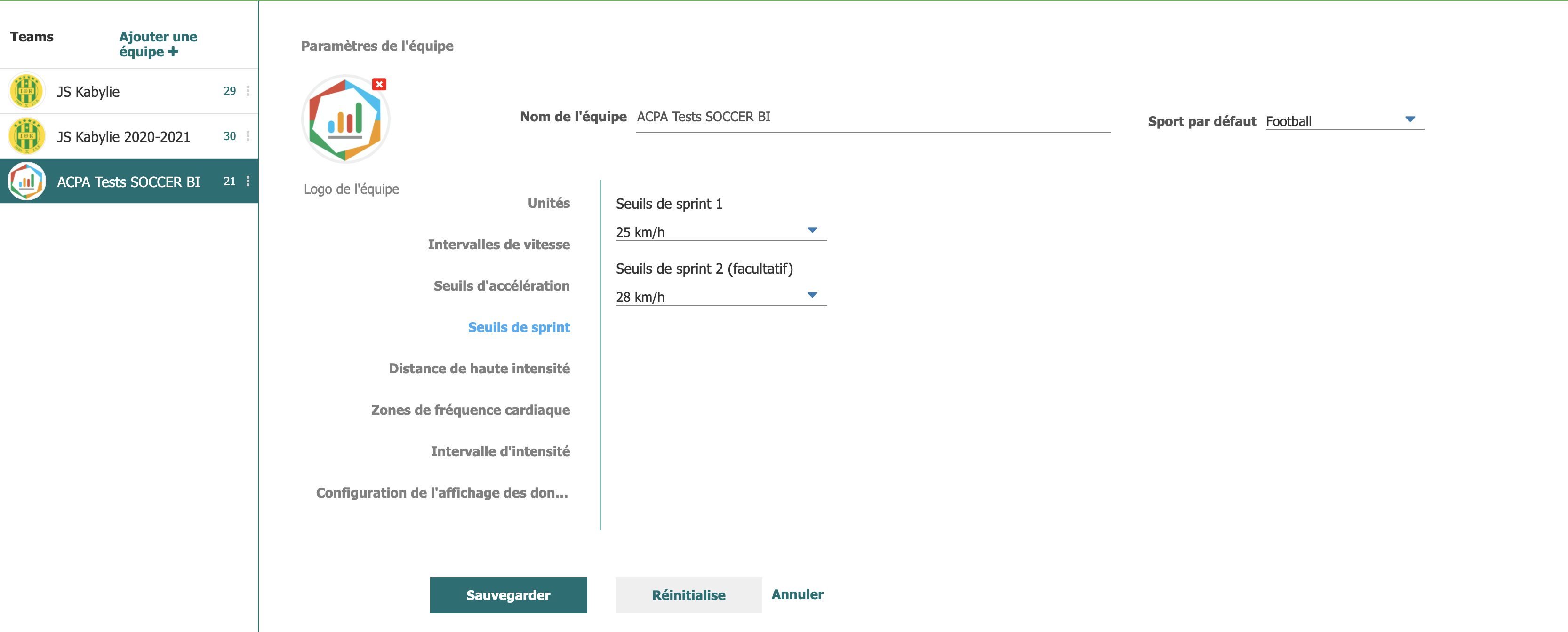Open ACPA Tests SOCCER BI options menu

(248, 181)
